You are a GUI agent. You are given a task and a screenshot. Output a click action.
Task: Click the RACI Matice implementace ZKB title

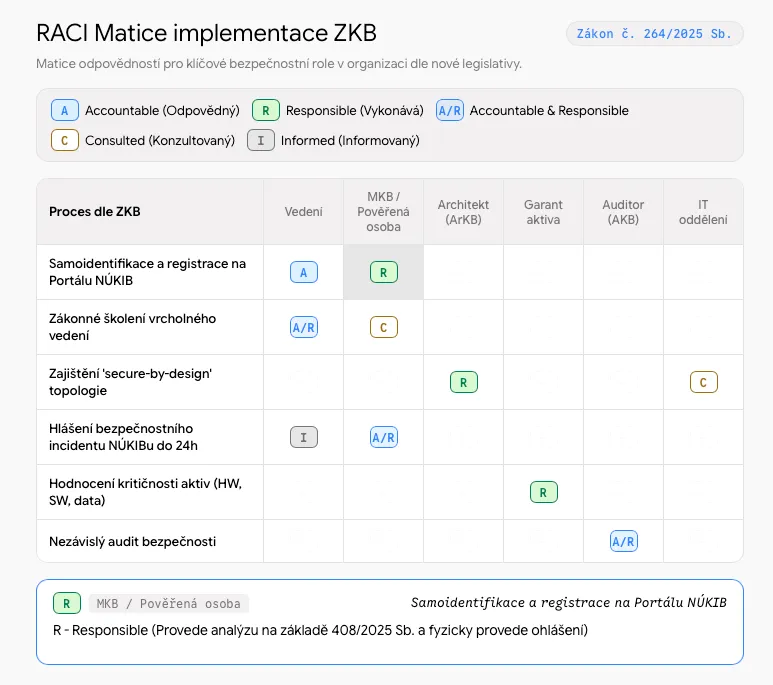pyautogui.click(x=207, y=33)
